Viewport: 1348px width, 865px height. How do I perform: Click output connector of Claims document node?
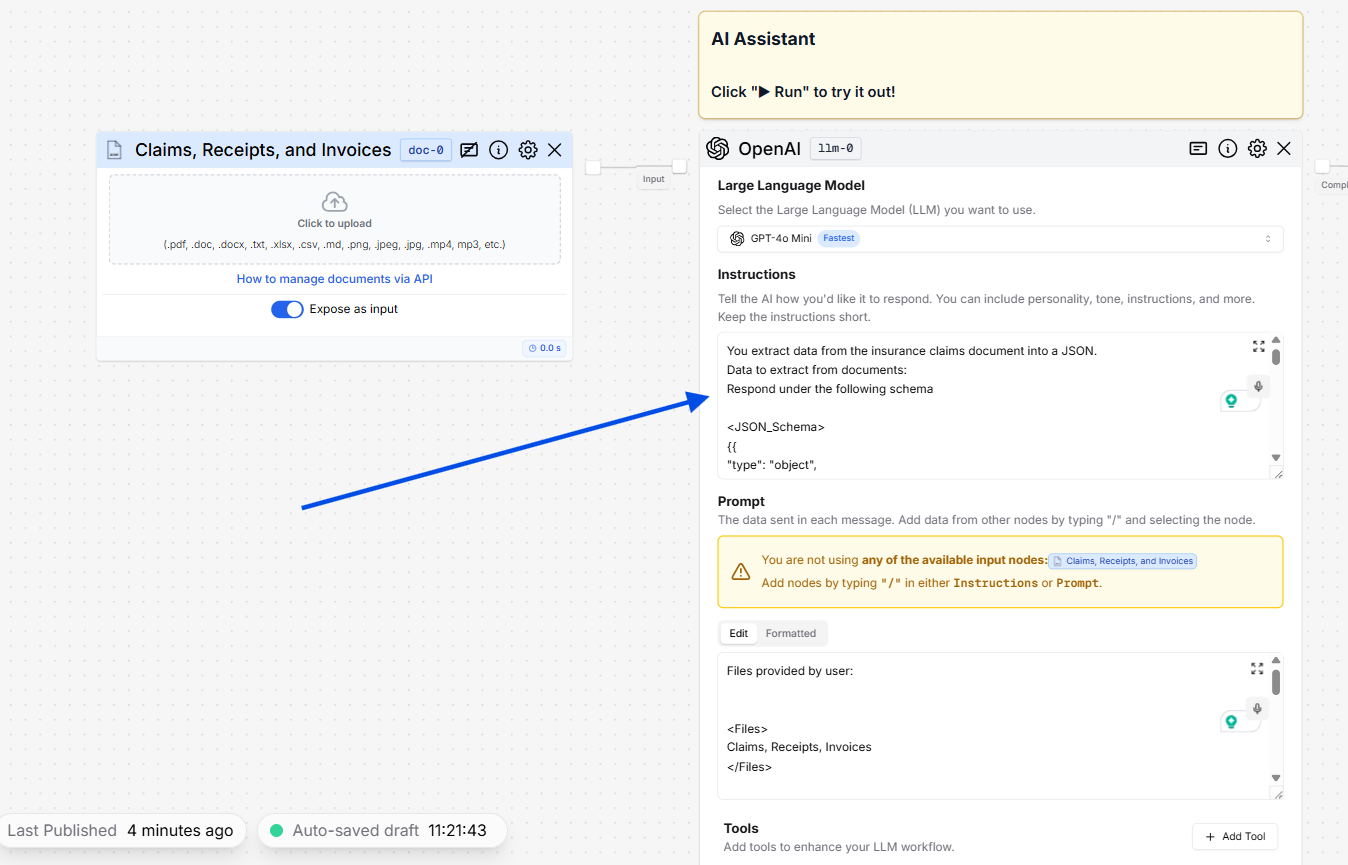point(593,167)
